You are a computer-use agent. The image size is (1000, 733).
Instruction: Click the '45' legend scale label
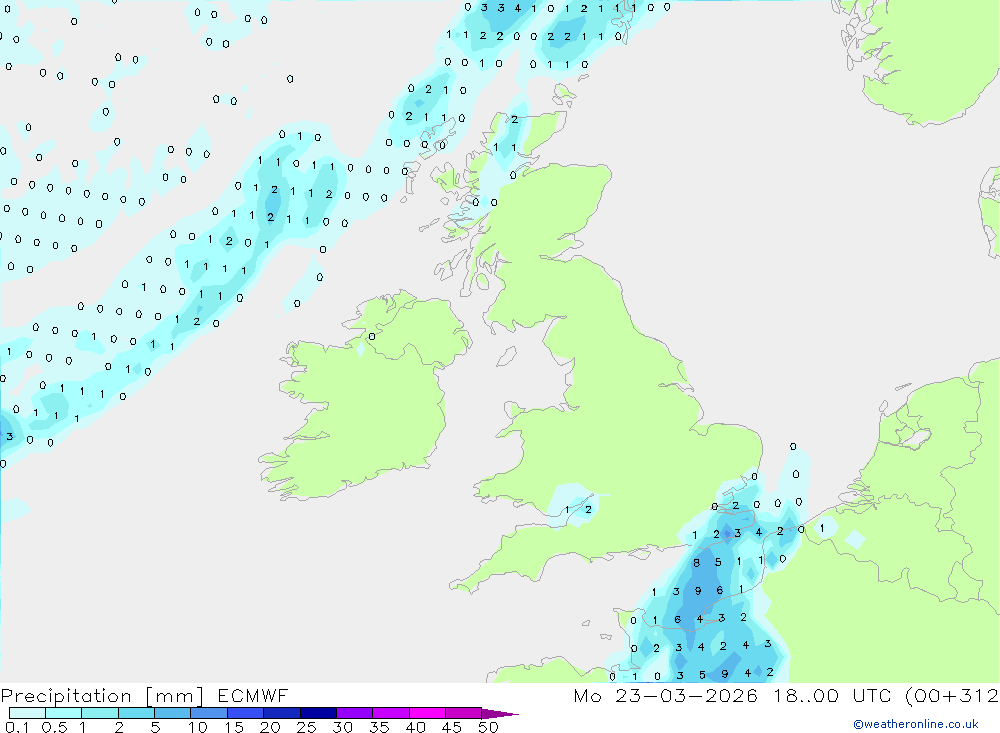452,727
